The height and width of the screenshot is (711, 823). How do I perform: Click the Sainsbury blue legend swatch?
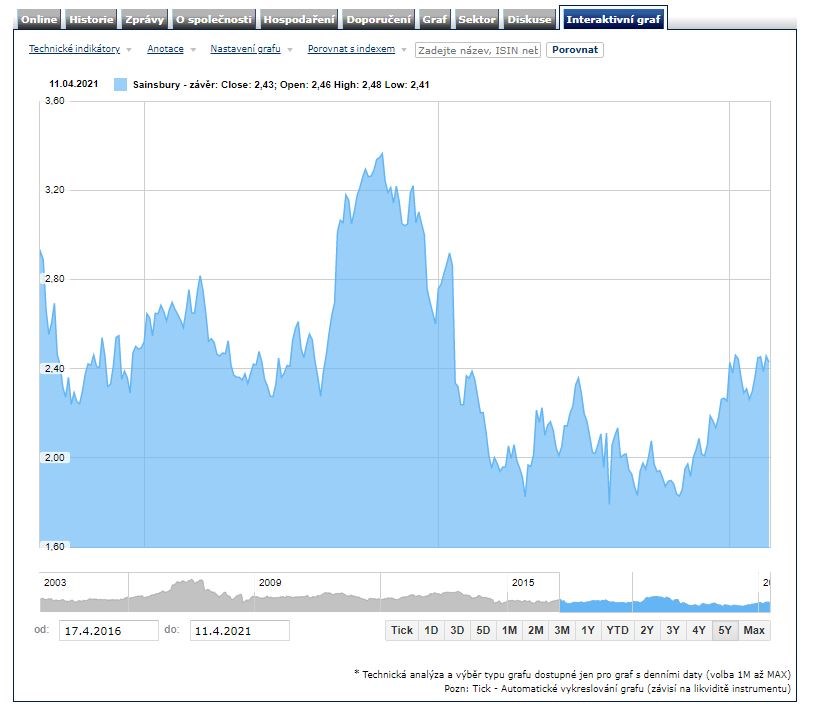coord(121,85)
